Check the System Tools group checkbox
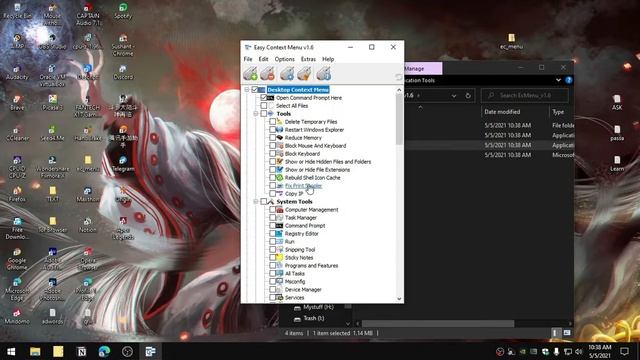The height and width of the screenshot is (360, 640). click(264, 202)
